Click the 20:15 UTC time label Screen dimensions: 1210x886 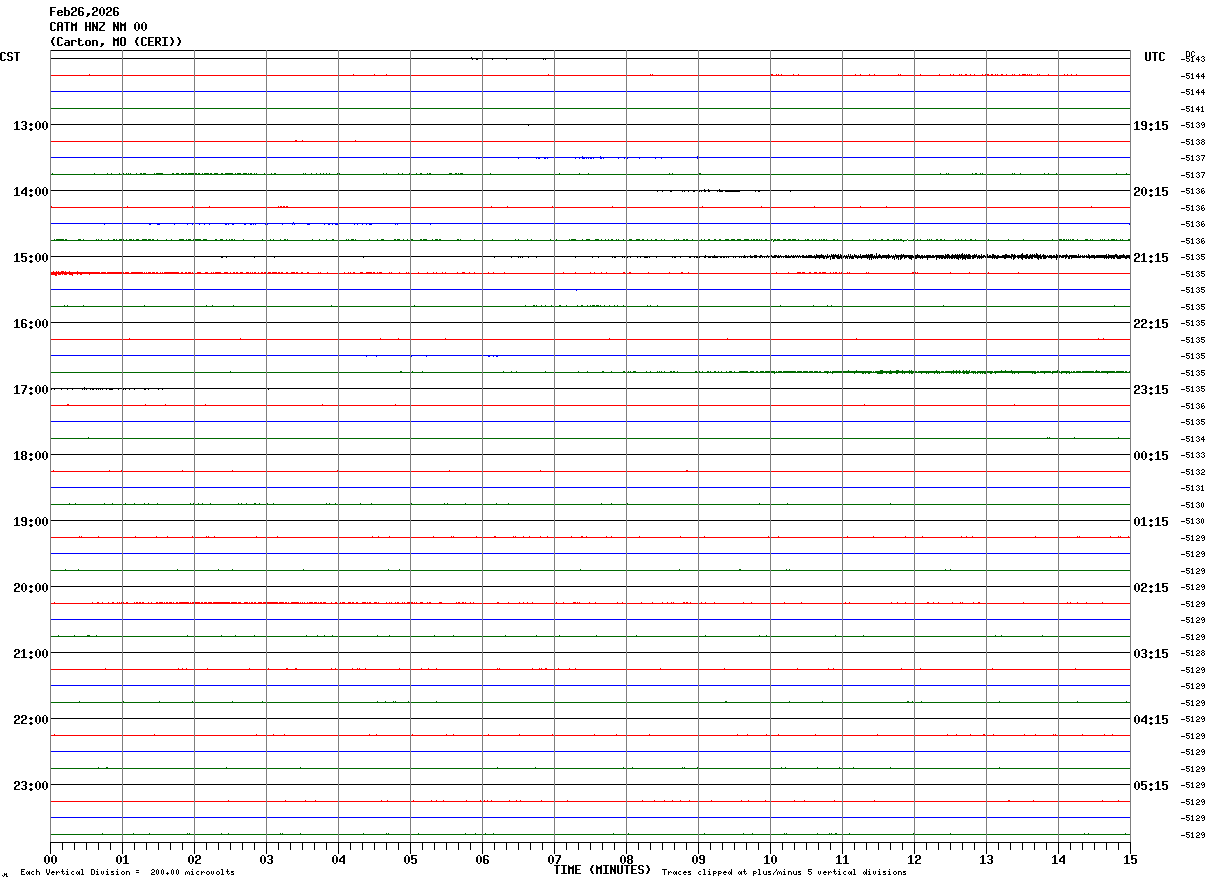(x=1150, y=192)
